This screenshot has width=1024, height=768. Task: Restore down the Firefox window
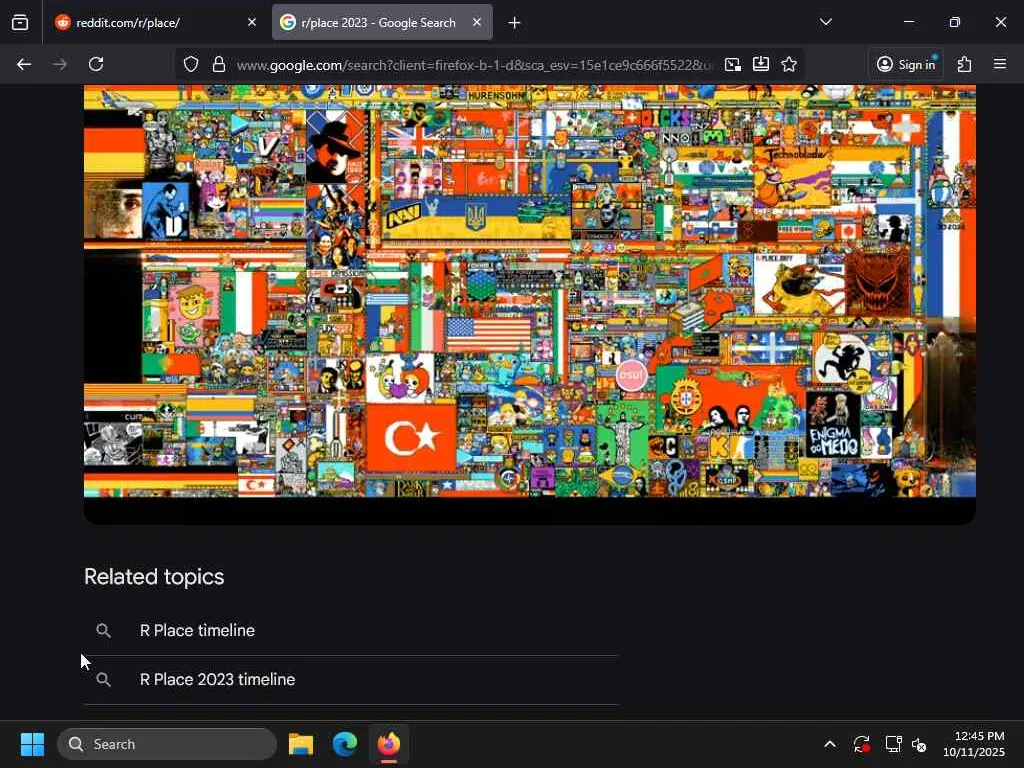[x=955, y=22]
